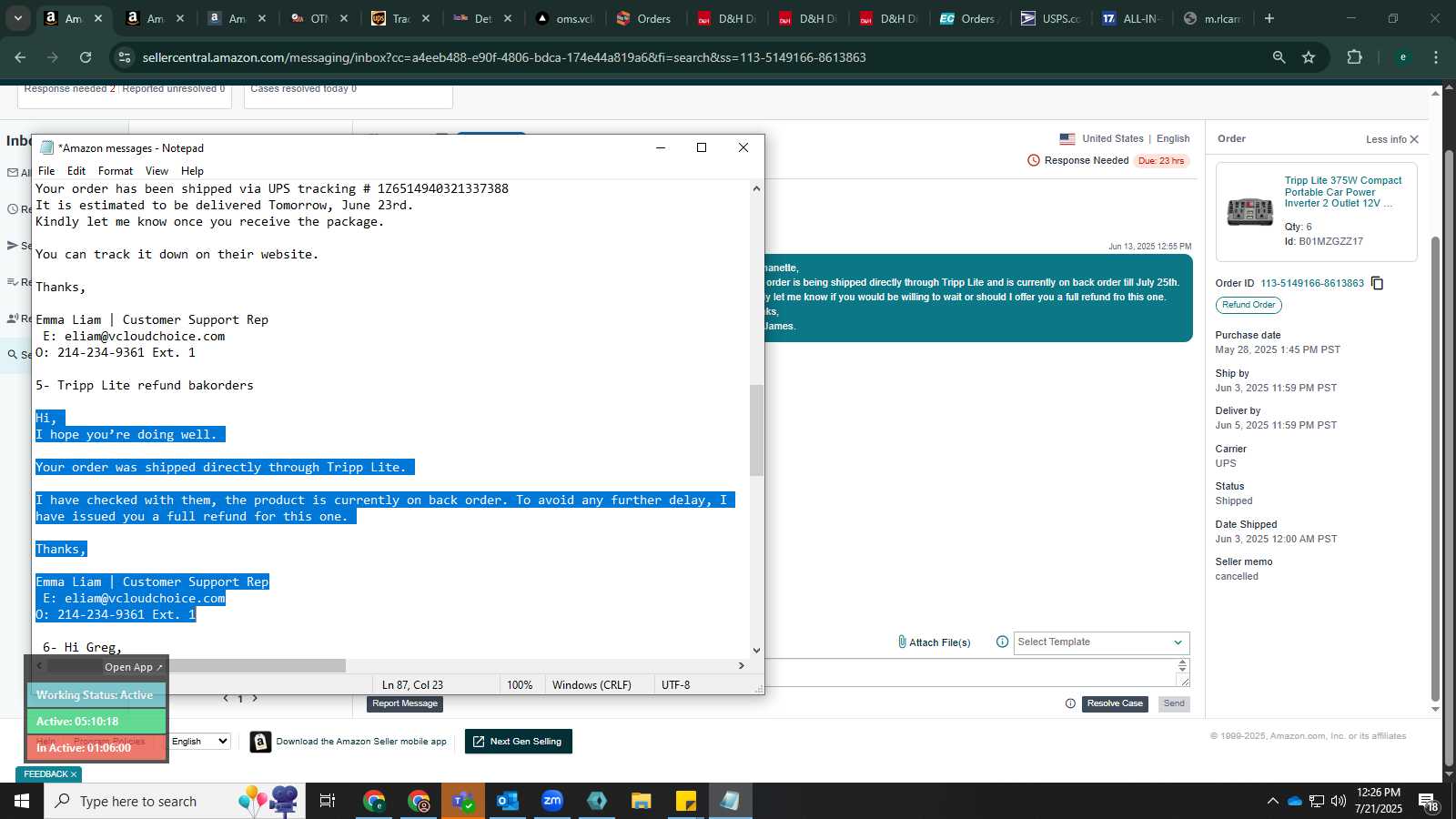View site information icon in address bar
The image size is (1456, 819).
pyautogui.click(x=125, y=57)
